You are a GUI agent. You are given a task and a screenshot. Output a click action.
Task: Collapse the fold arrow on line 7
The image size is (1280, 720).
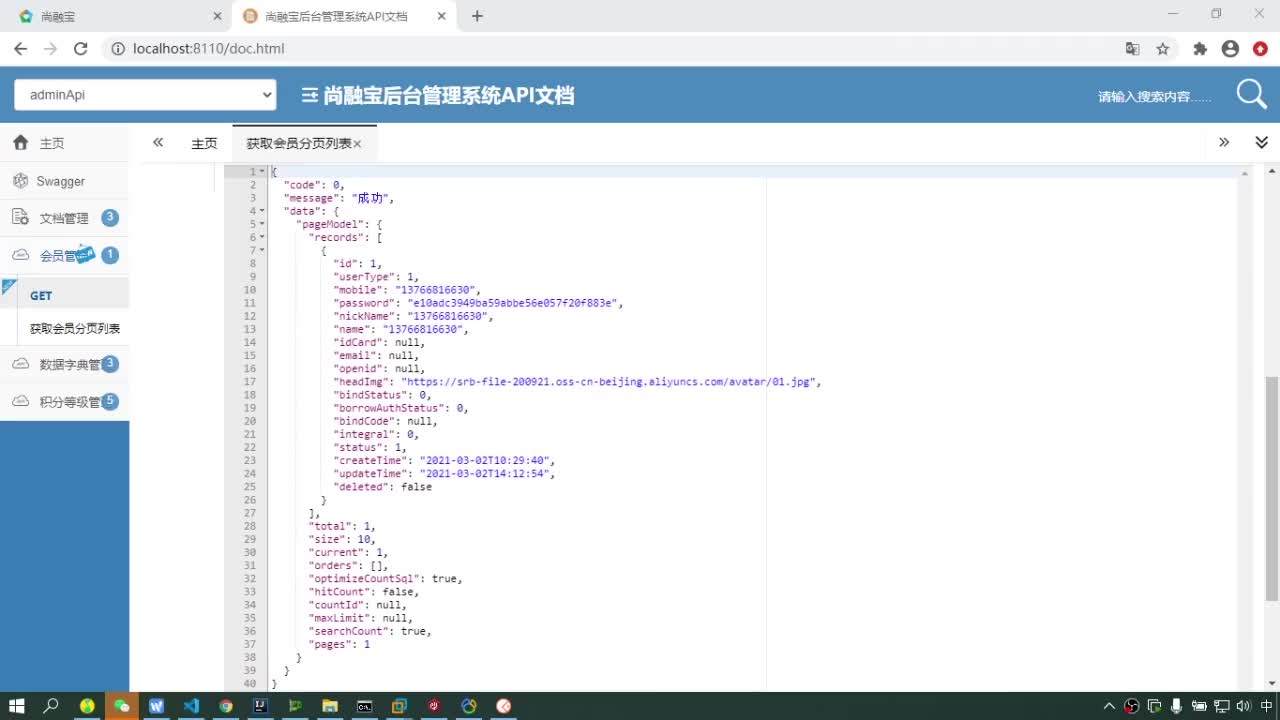[x=262, y=250]
